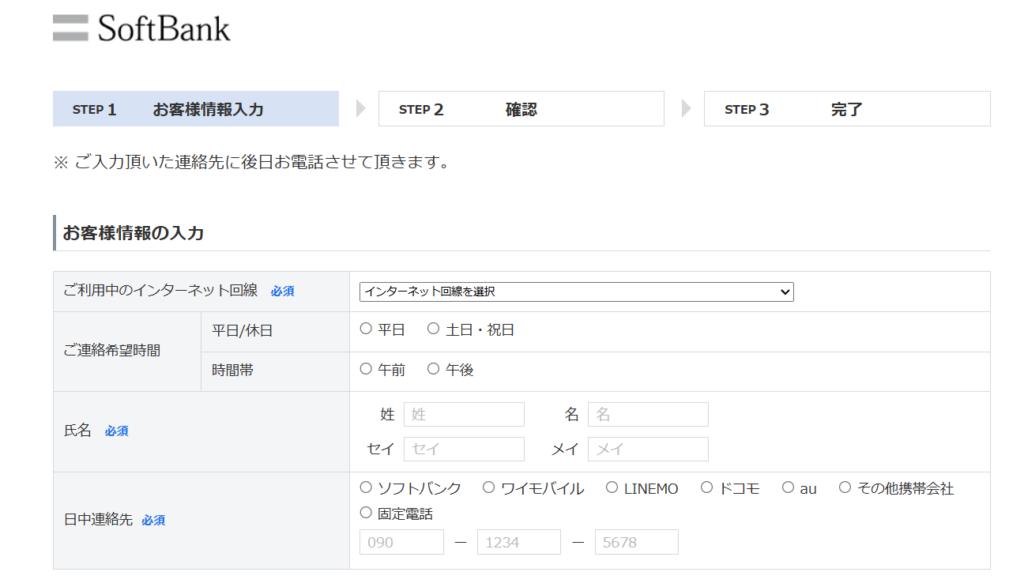
Task: Click the STEP 2 確認 step tab
Action: (x=521, y=109)
